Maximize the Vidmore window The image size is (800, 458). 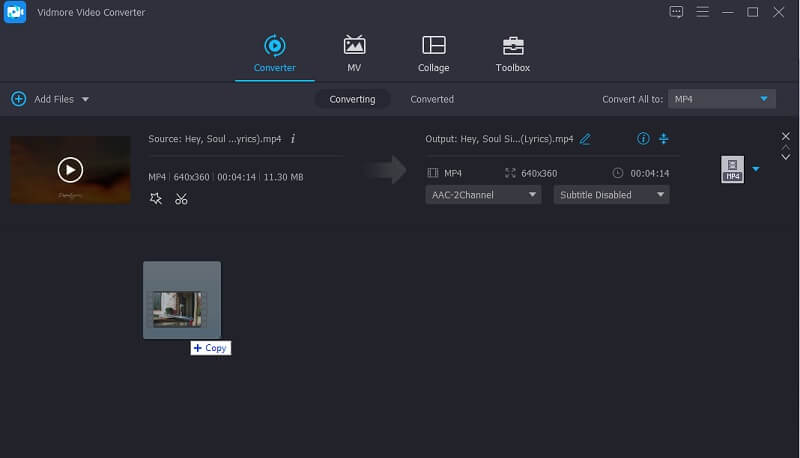(x=753, y=12)
